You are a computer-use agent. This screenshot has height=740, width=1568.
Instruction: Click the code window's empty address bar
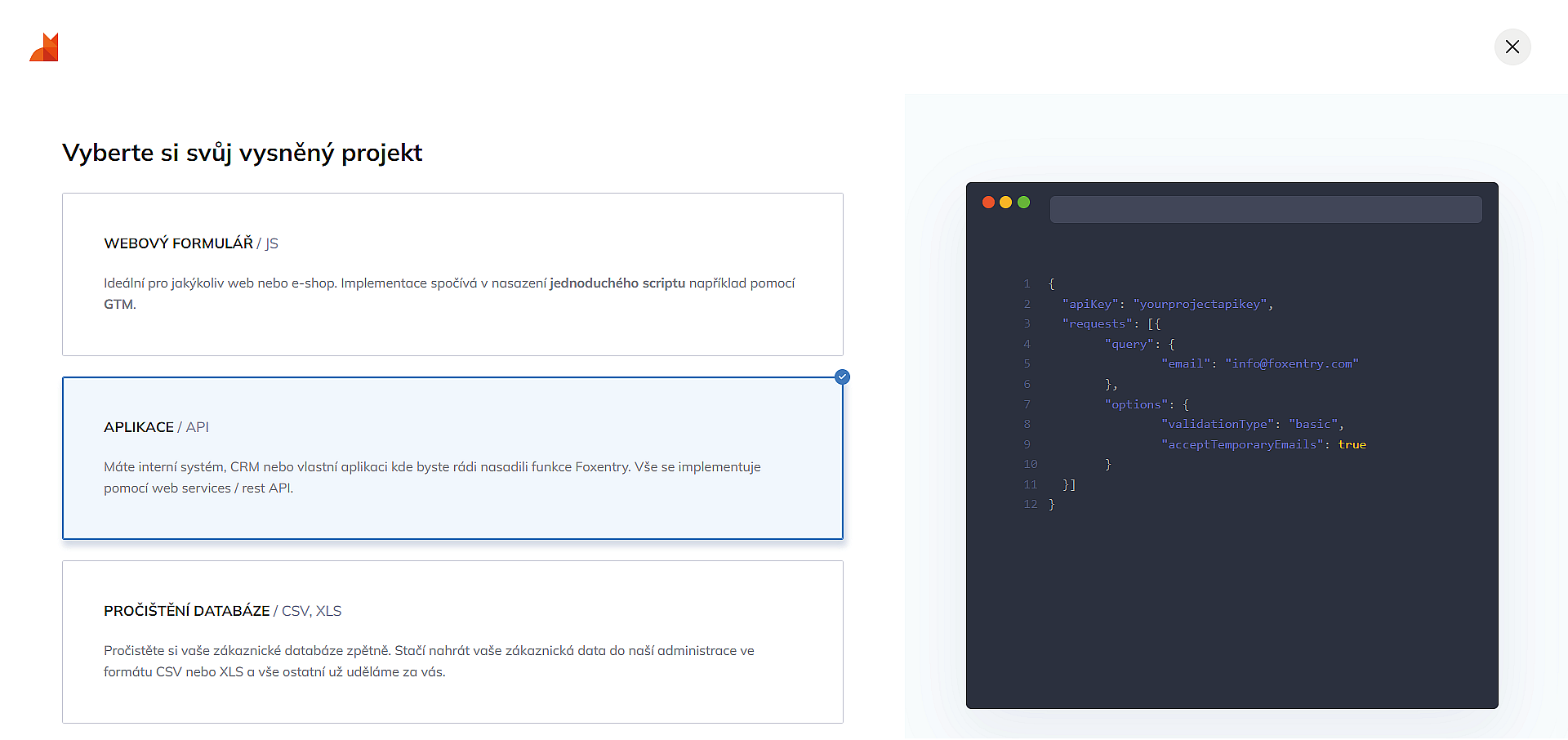pos(1265,209)
